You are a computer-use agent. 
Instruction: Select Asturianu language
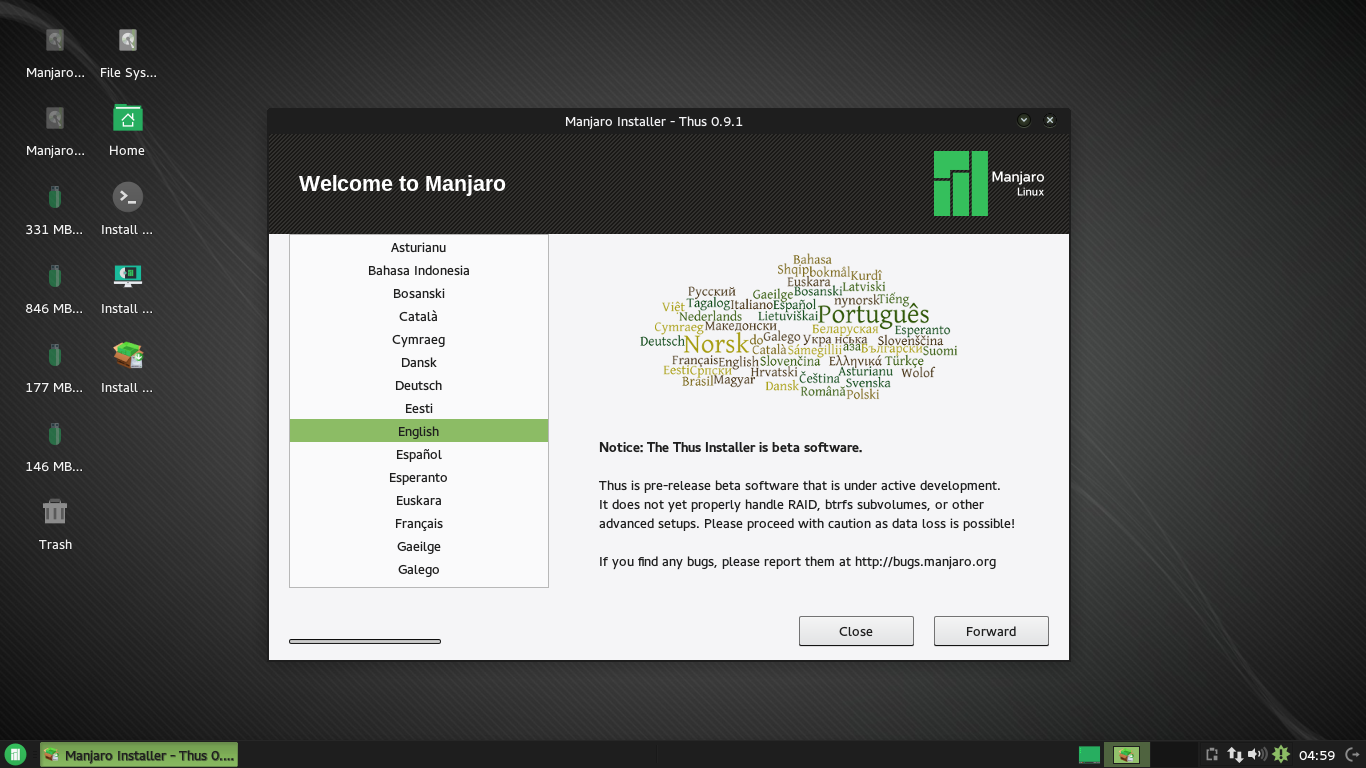[419, 247]
